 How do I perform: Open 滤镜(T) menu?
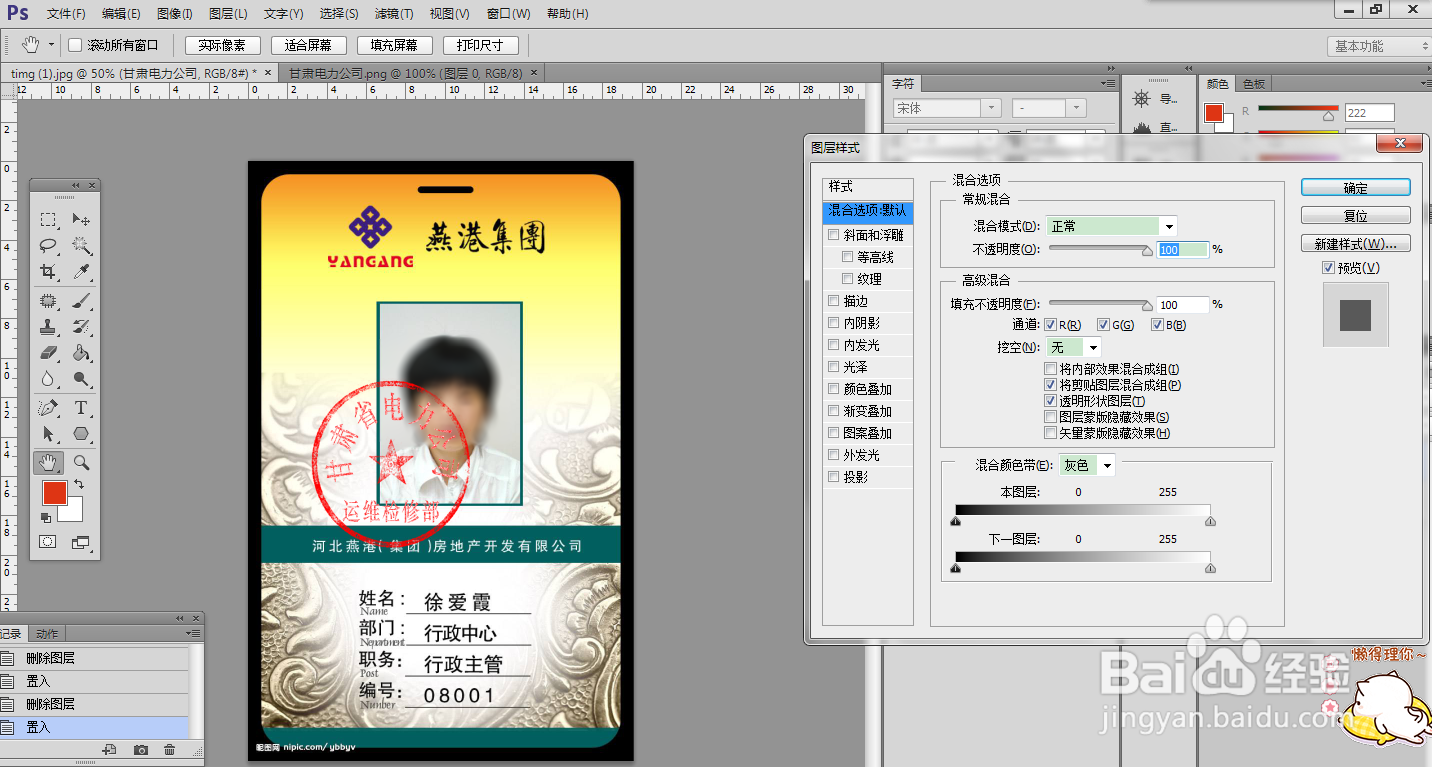tap(394, 14)
